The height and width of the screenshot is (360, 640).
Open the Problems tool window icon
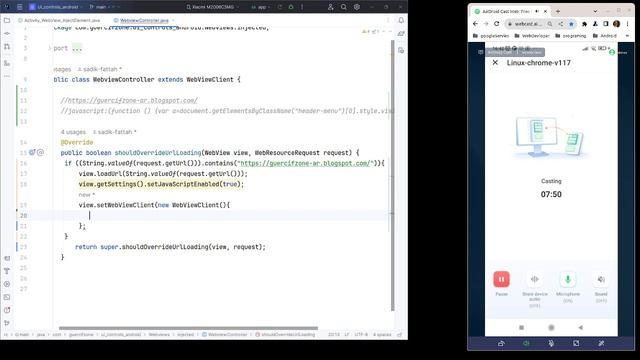point(7,310)
